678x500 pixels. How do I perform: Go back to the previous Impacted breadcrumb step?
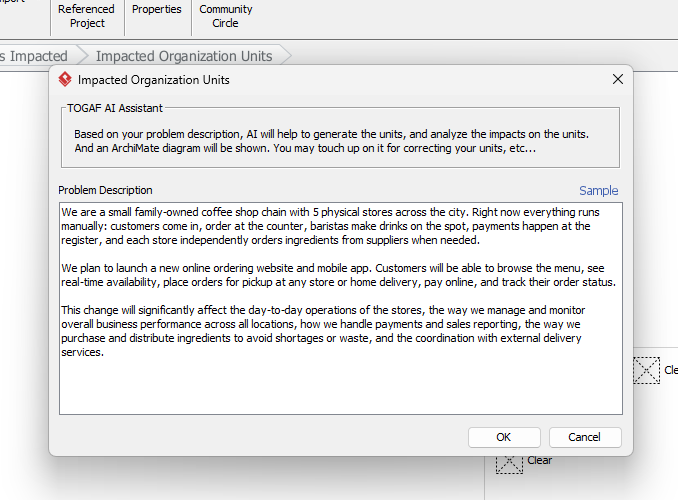35,56
